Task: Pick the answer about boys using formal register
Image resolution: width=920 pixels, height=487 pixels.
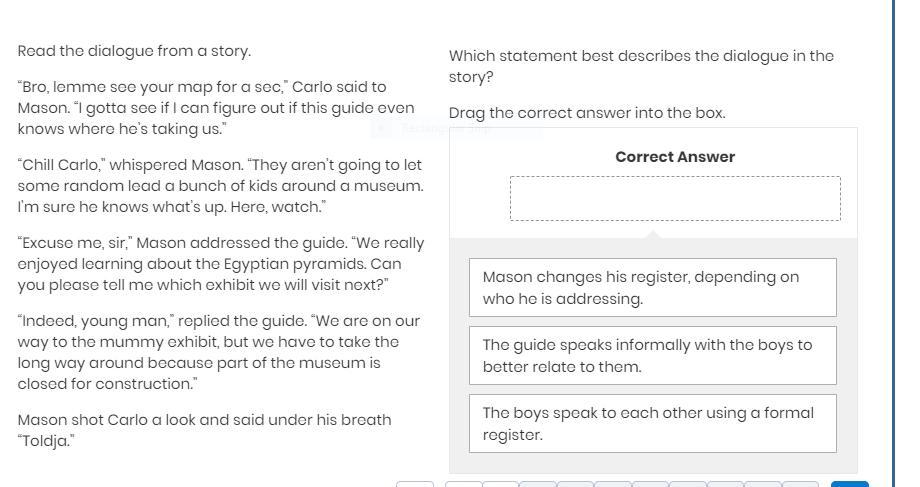Action: [652, 424]
